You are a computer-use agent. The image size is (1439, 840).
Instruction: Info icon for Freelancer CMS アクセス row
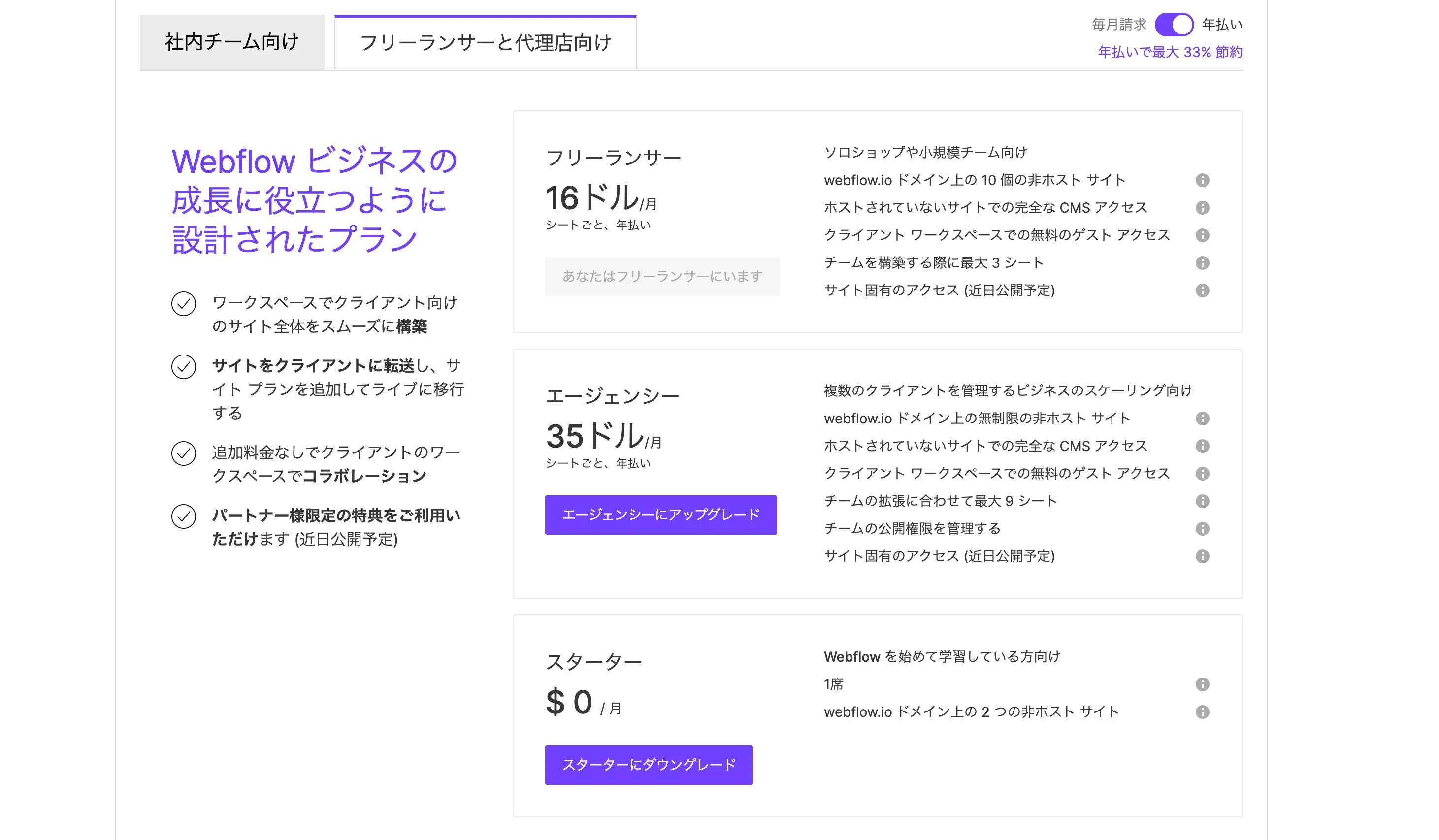[x=1202, y=208]
